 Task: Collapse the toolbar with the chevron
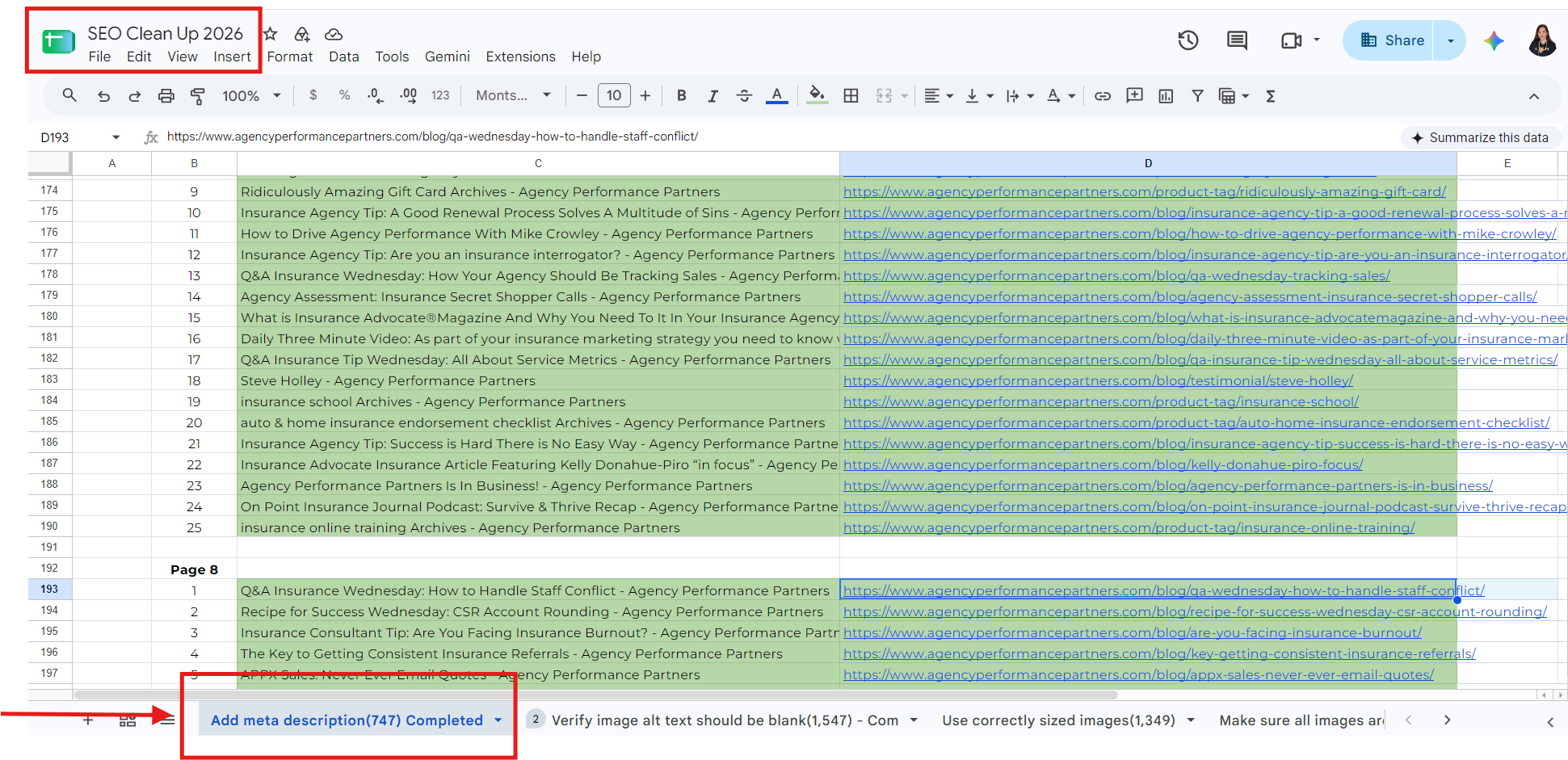click(1533, 96)
